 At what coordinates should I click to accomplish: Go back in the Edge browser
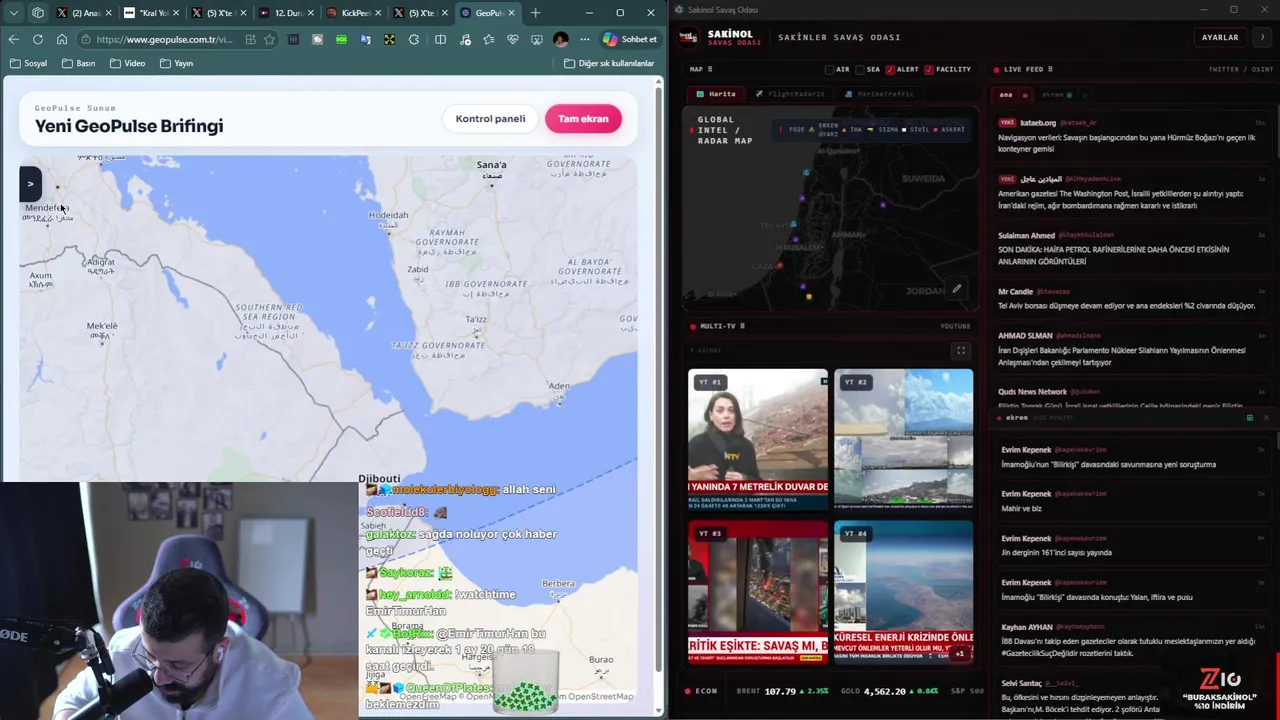pyautogui.click(x=13, y=39)
